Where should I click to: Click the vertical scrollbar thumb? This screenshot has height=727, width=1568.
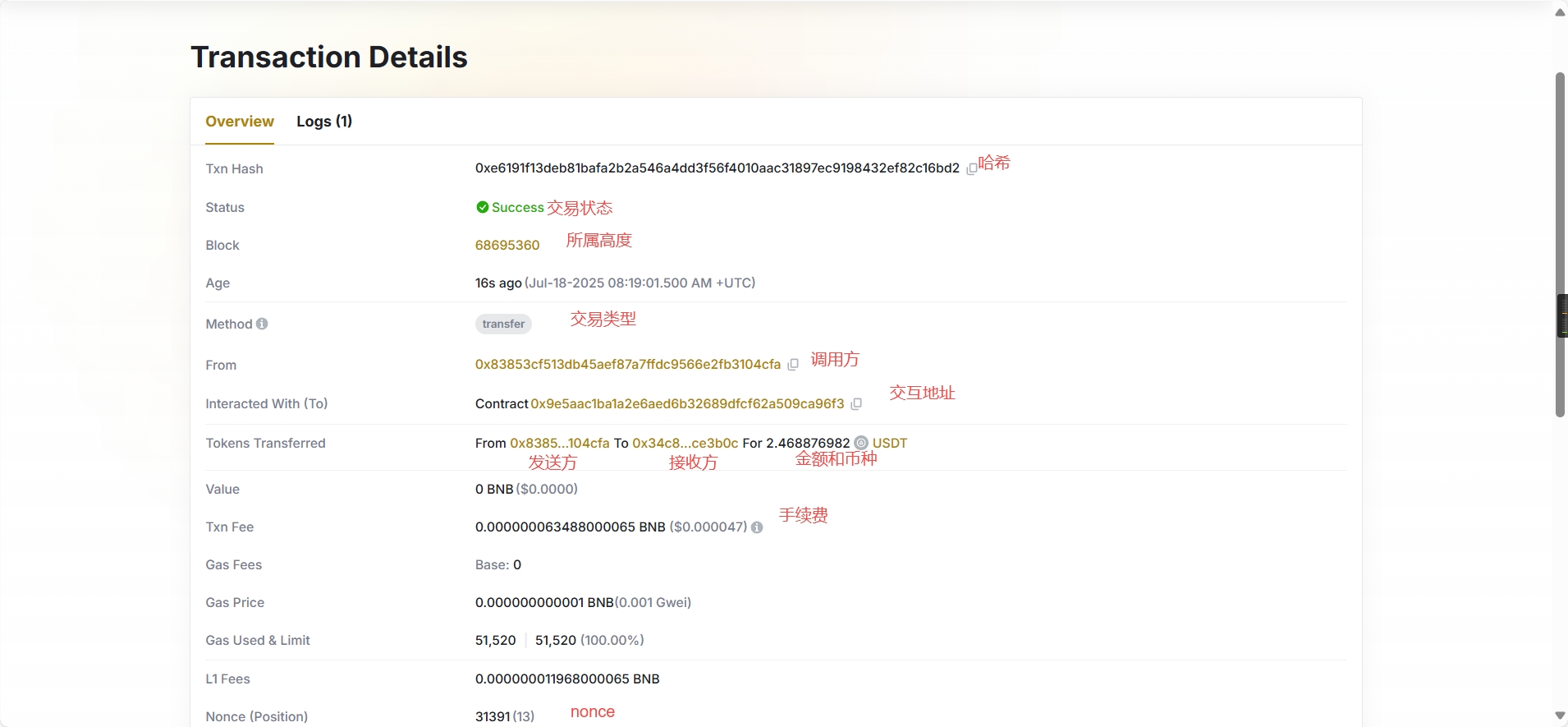(x=1560, y=245)
